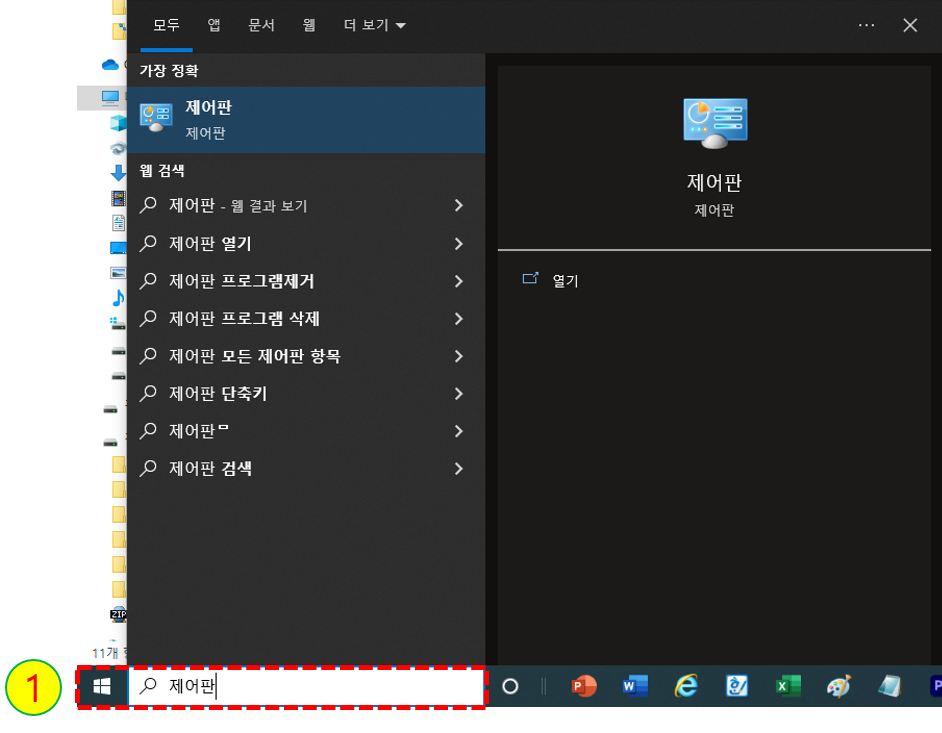Viewport: 942px width, 733px height.
Task: Launch Excel from the taskbar
Action: (x=787, y=687)
